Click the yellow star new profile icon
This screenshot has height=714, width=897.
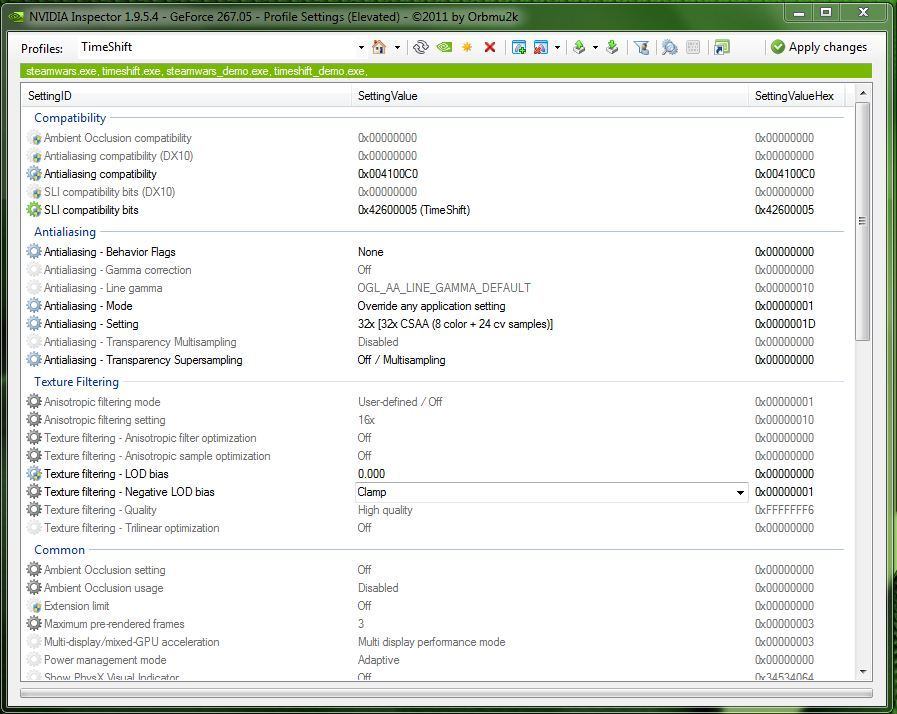(x=467, y=47)
